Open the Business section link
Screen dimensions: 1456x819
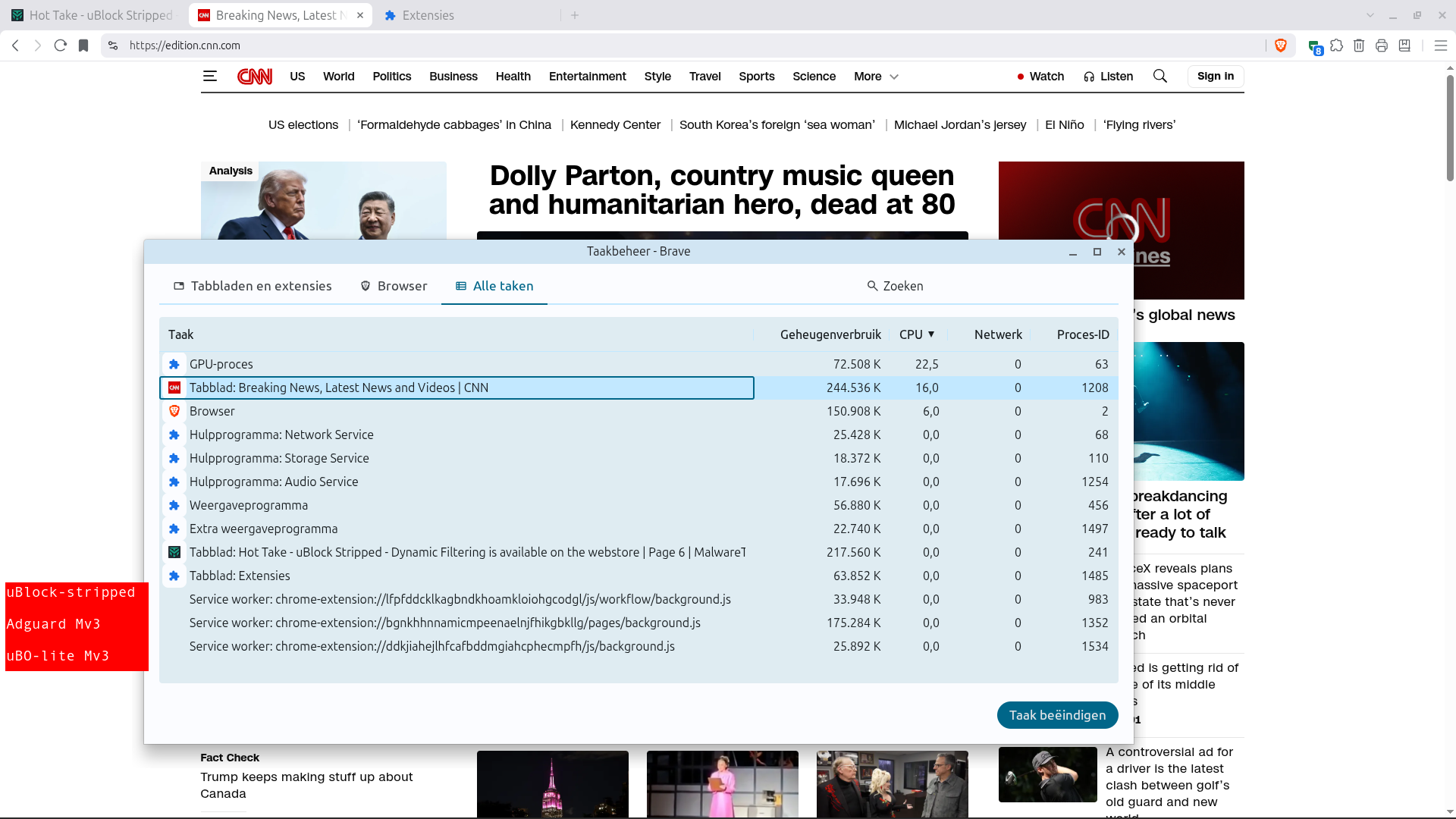(453, 77)
